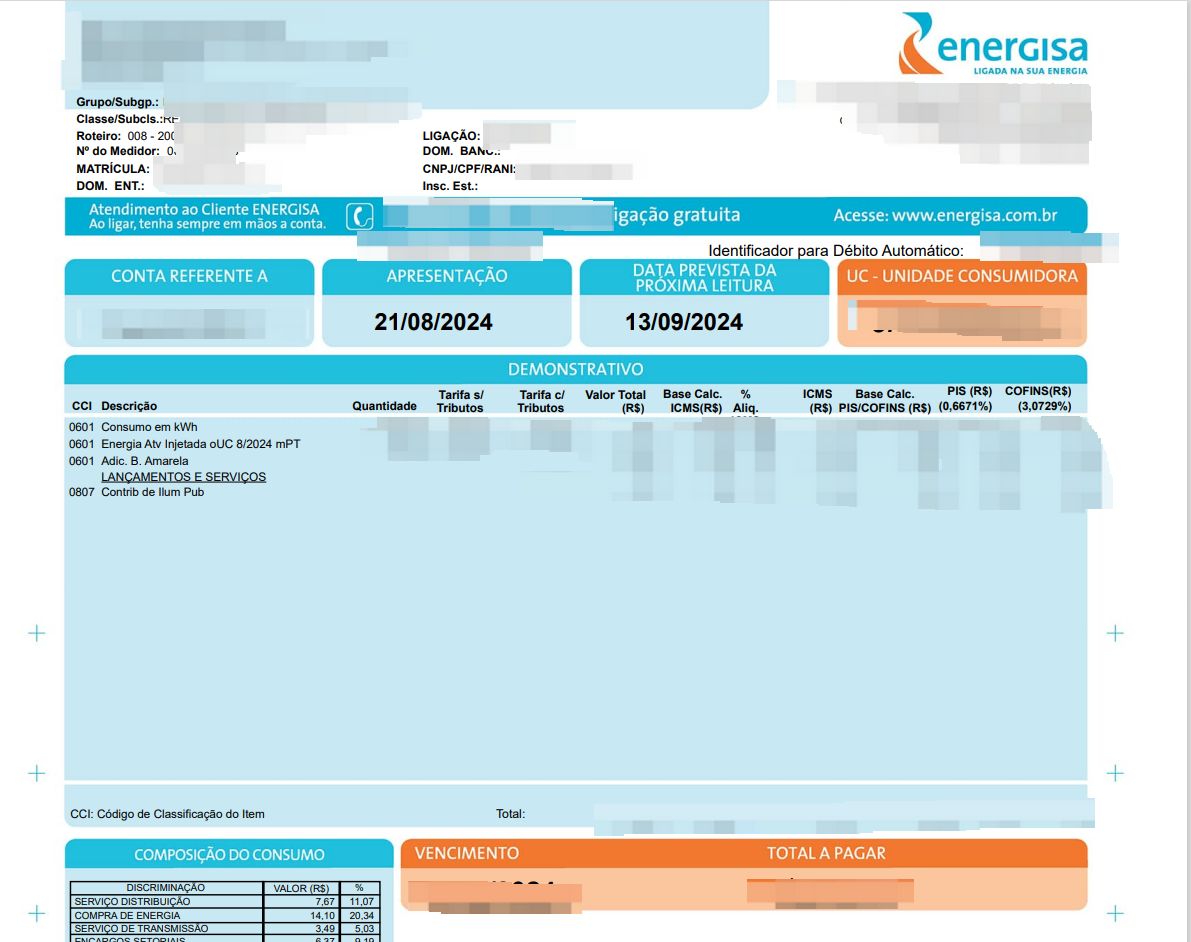Viewport: 1191px width, 942px height.
Task: Click 'Identificador para Débito Automático:' text
Action: click(x=836, y=251)
